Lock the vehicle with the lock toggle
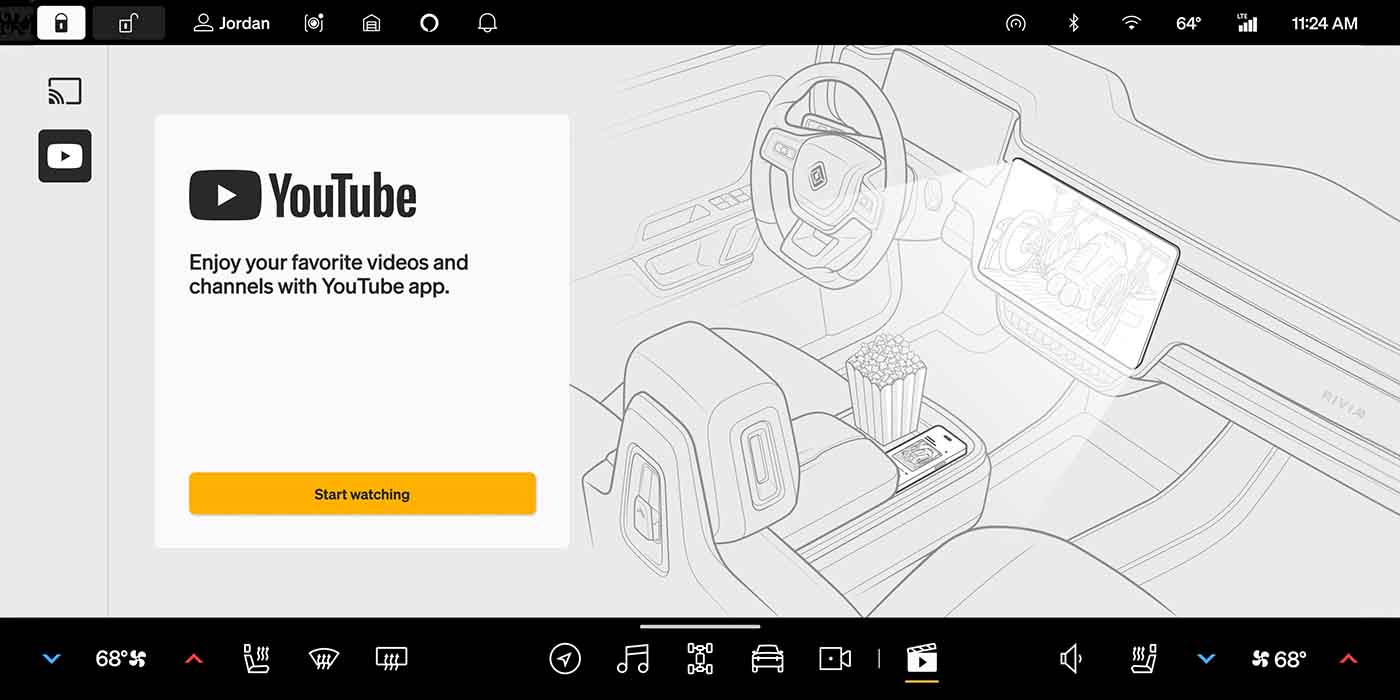This screenshot has height=700, width=1400. tap(61, 23)
